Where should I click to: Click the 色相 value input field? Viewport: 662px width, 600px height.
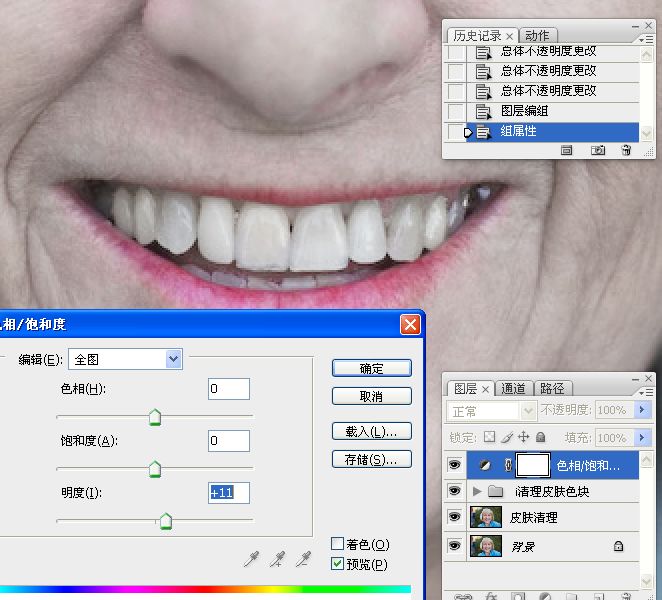[229, 389]
